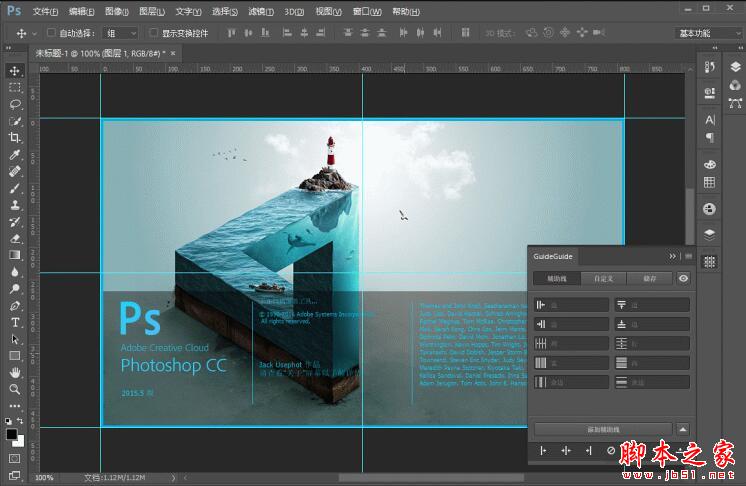Add center guide in GuideGuide bottom bar
This screenshot has height=486, width=746.
(566, 450)
